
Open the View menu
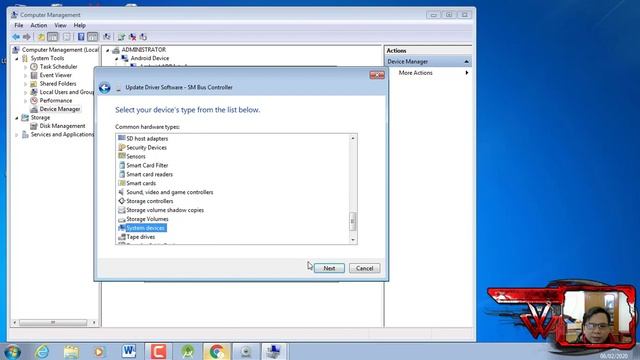pyautogui.click(x=60, y=25)
